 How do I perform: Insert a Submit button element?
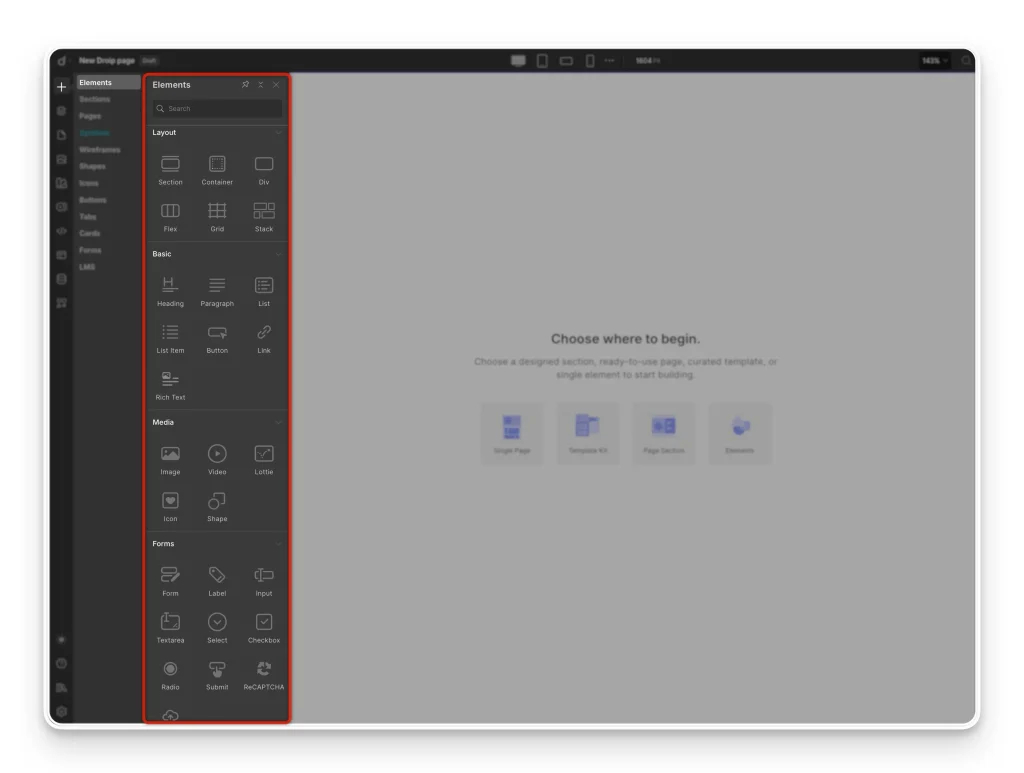[x=217, y=676]
